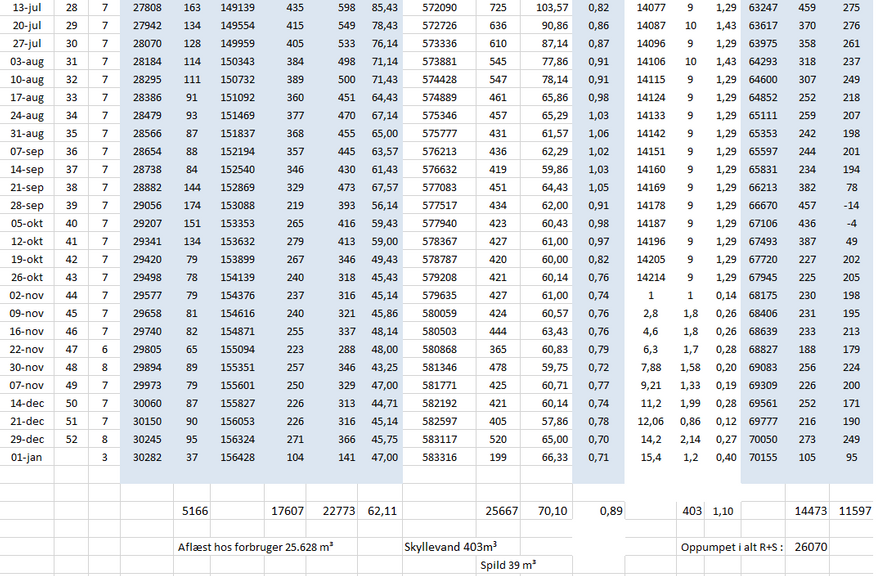This screenshot has height=576, width=880.
Task: Select the ratio cell 0,89
Action: pos(611,511)
